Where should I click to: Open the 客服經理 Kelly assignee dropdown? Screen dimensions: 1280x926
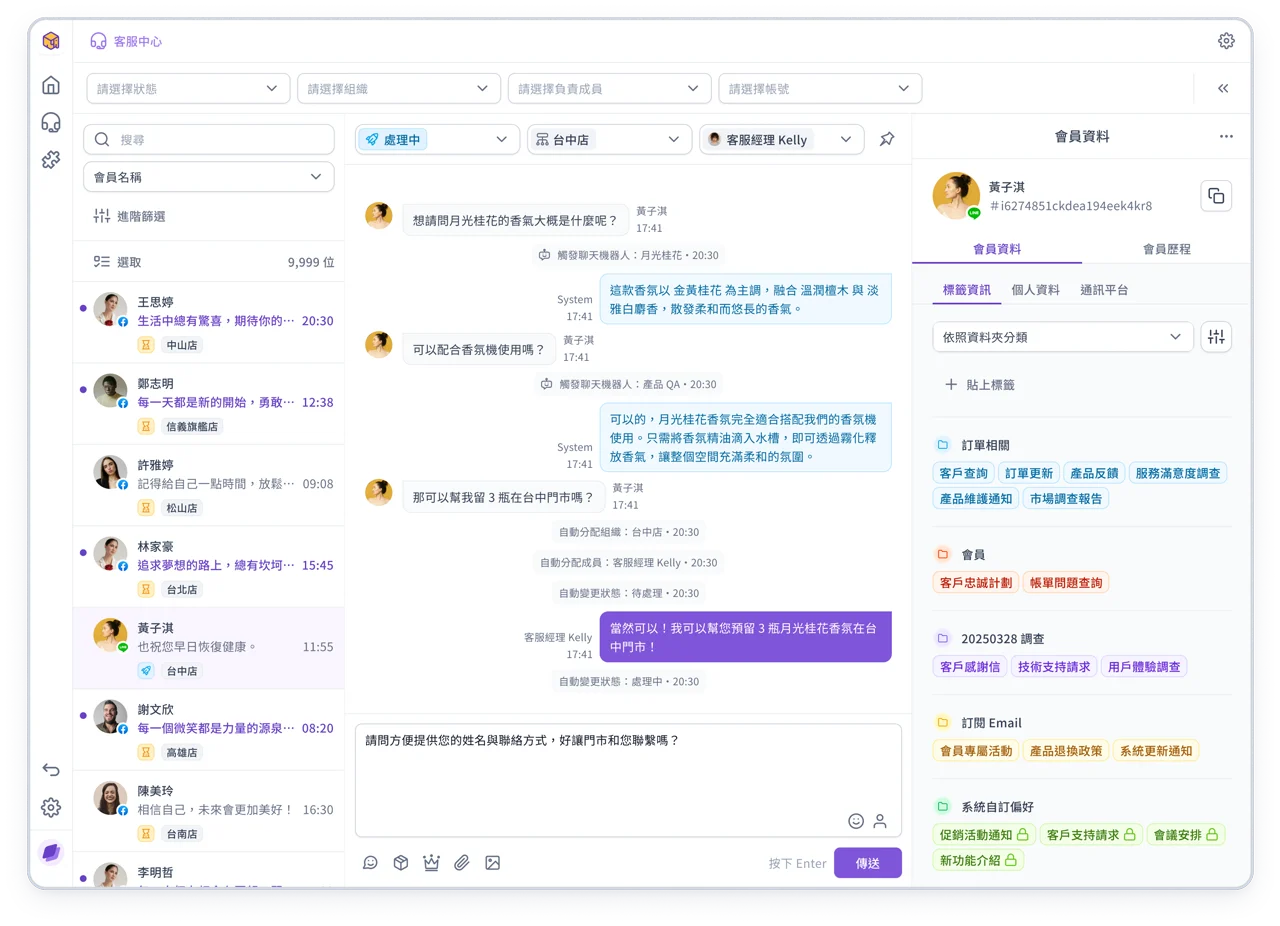(782, 139)
